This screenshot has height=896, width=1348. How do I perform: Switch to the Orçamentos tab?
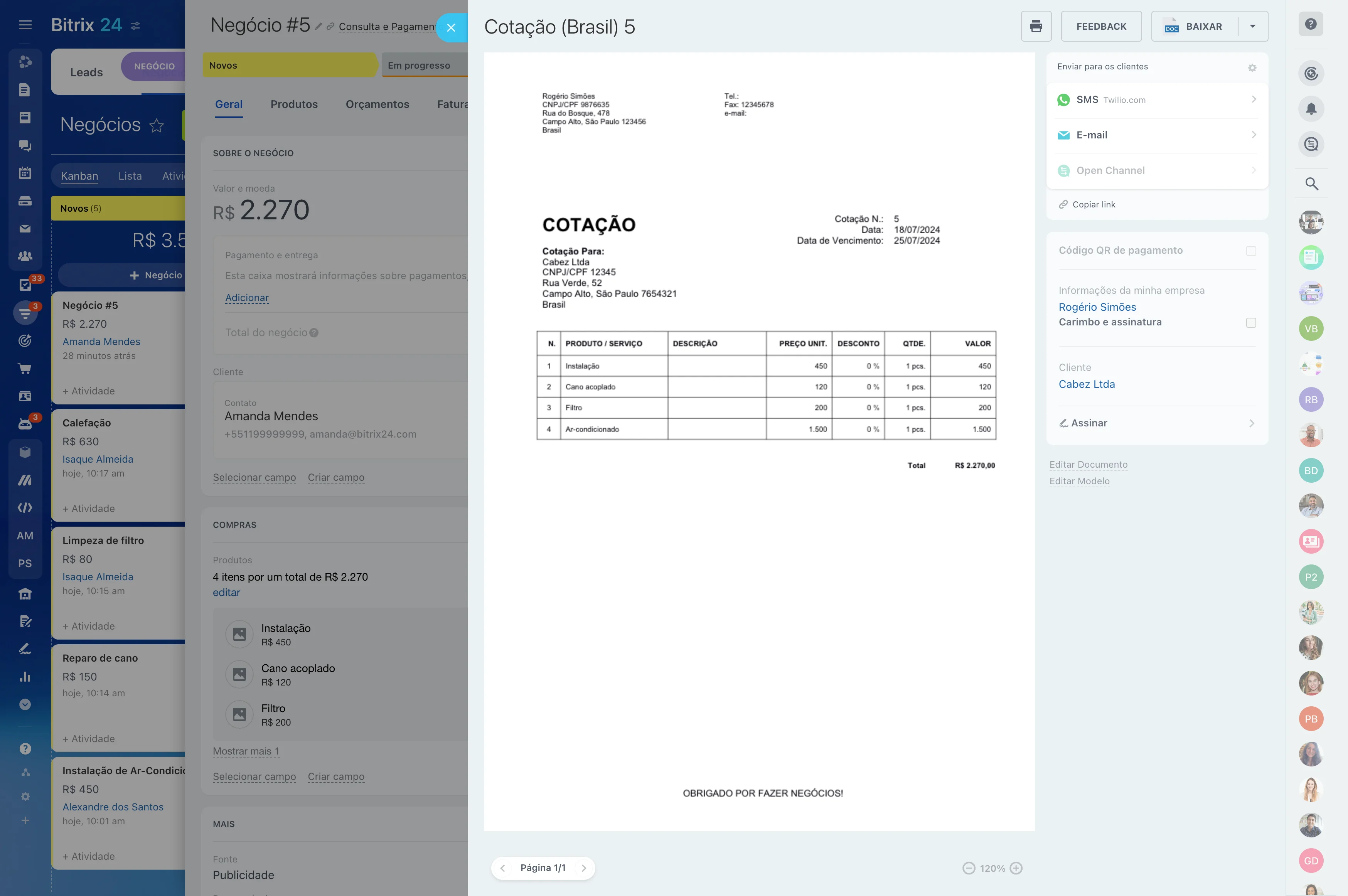[377, 104]
